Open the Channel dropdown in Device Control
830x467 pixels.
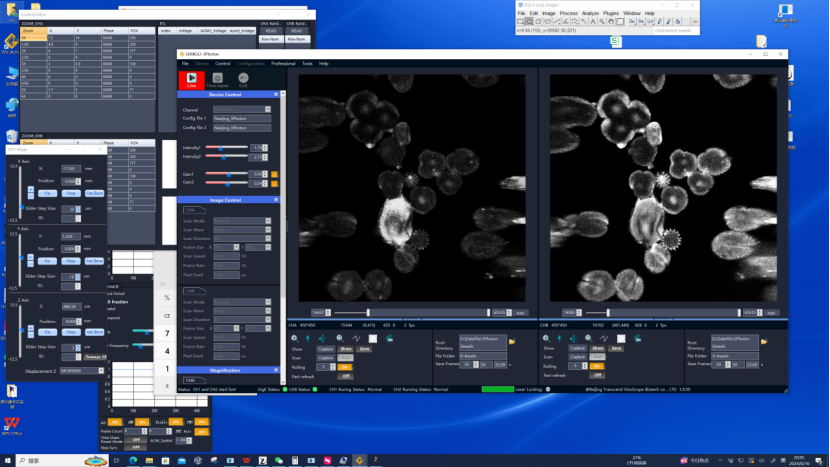pos(241,109)
